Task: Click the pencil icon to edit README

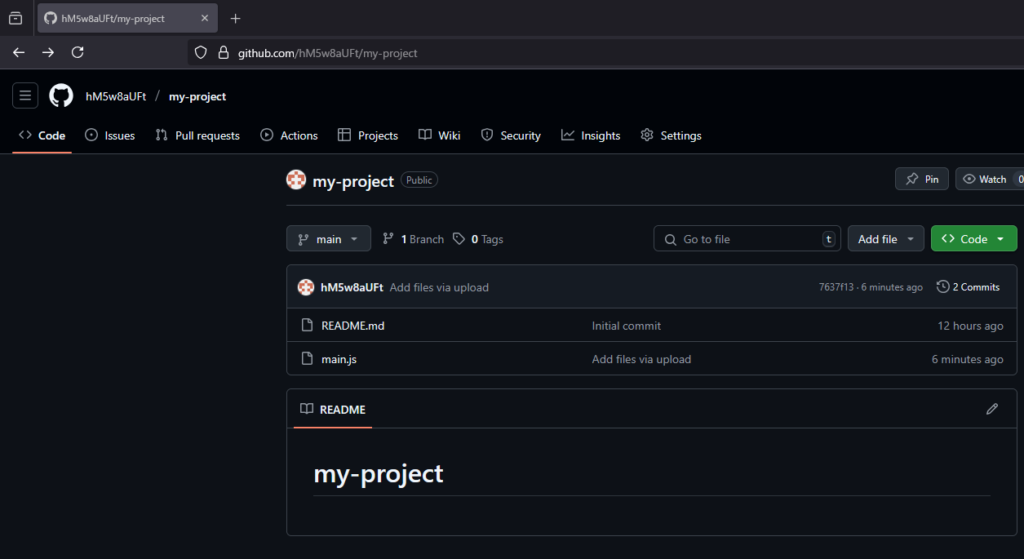Action: pyautogui.click(x=992, y=409)
